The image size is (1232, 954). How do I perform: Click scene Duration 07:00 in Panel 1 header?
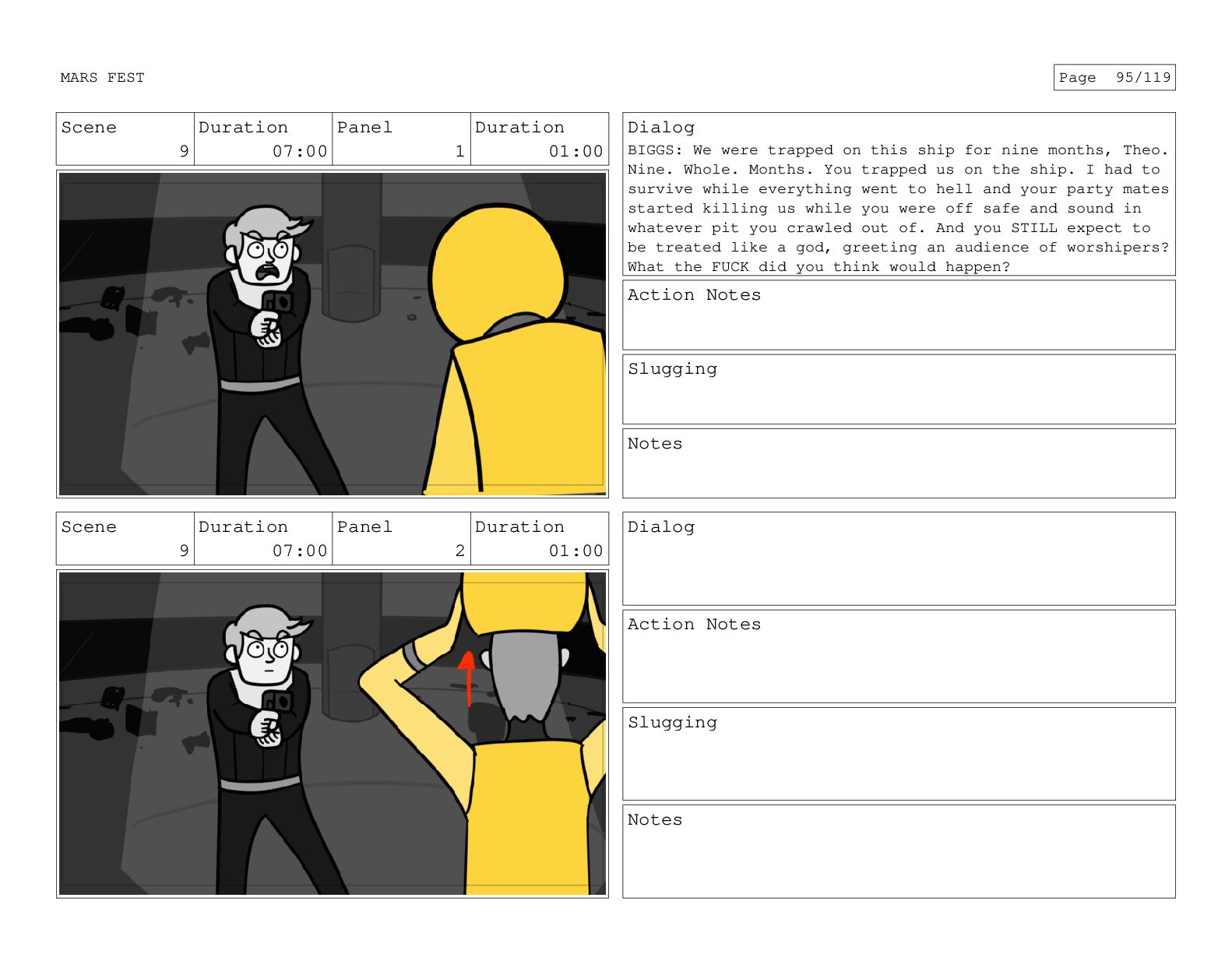click(263, 139)
